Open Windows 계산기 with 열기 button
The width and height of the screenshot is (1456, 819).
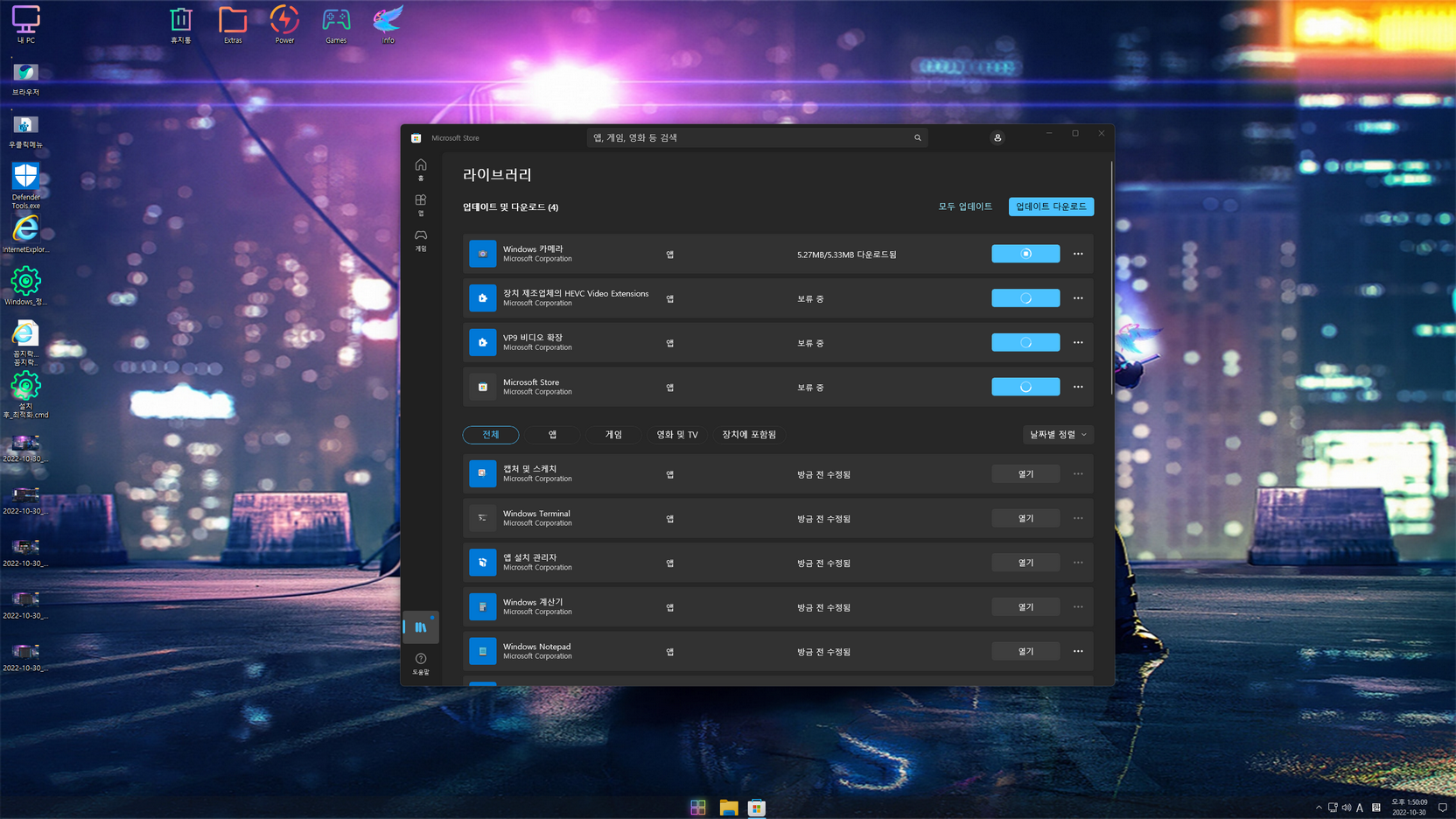1025,606
